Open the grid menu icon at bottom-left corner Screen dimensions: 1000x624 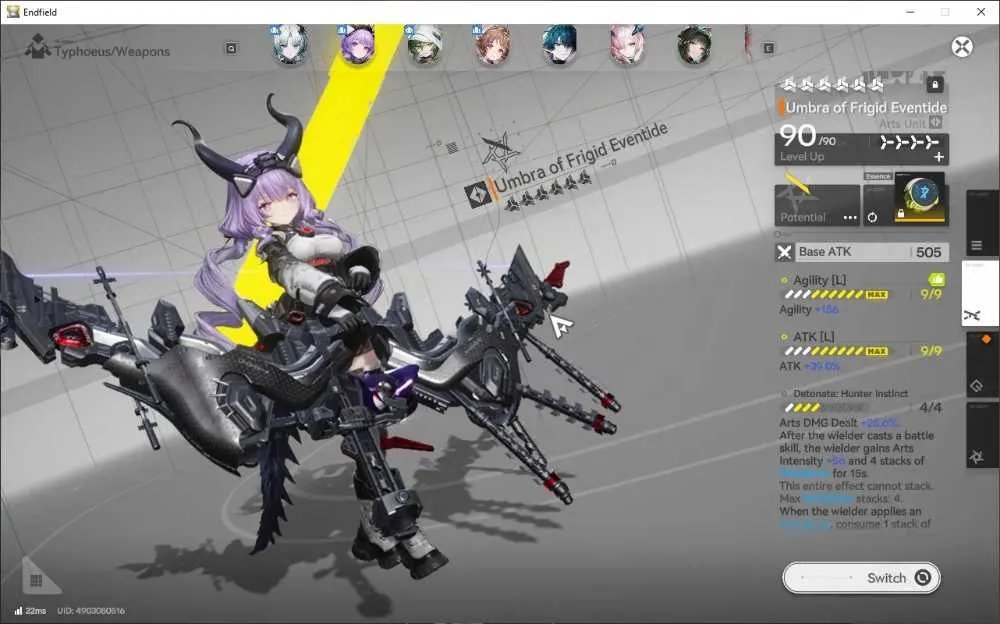(x=36, y=580)
